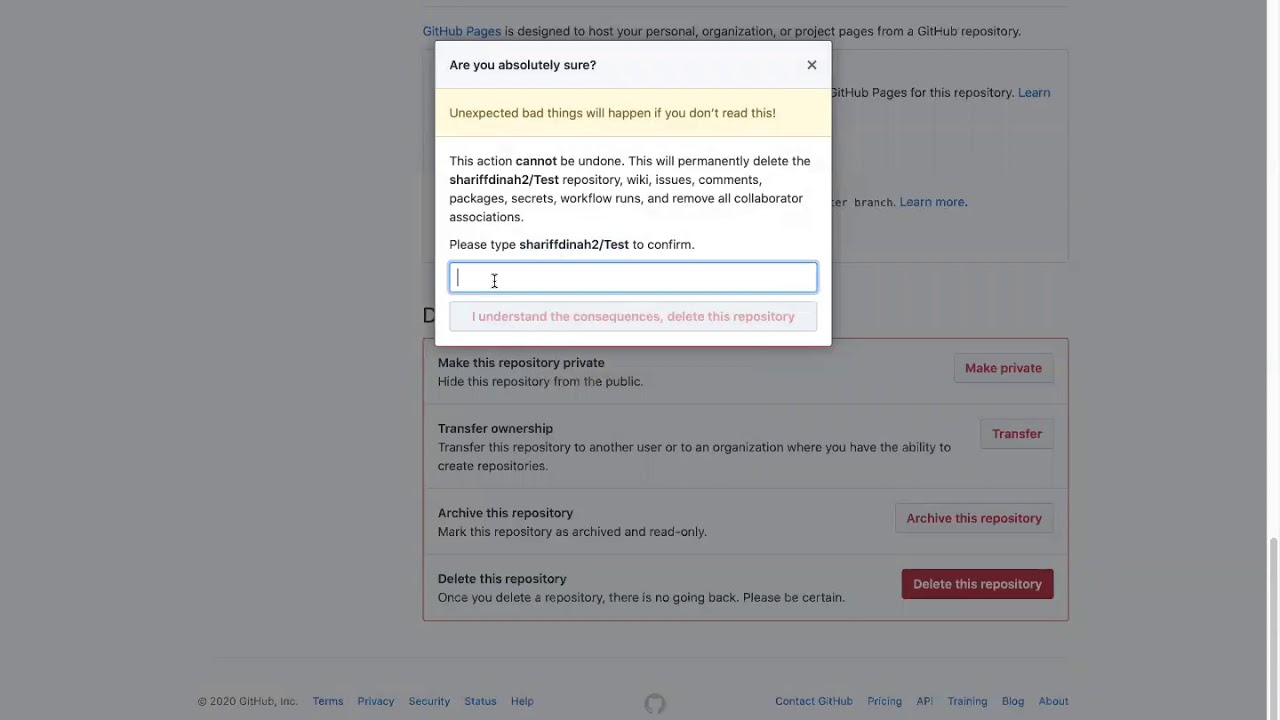Open the Help footer link
The height and width of the screenshot is (720, 1280).
point(522,701)
